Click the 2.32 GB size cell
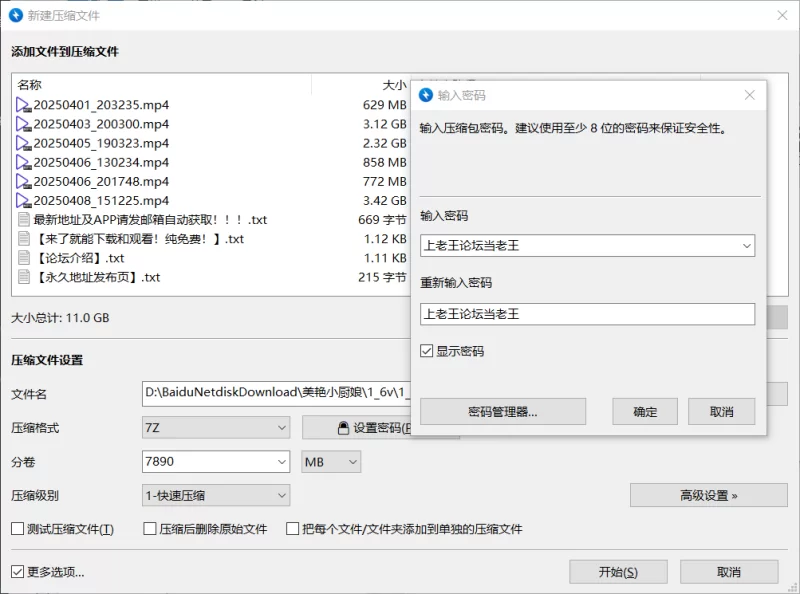The image size is (800, 594). [385, 143]
